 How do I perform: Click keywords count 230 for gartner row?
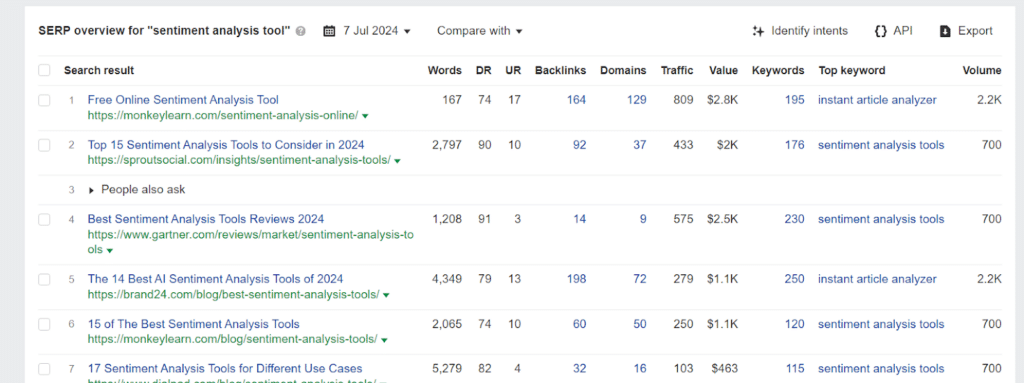click(795, 219)
